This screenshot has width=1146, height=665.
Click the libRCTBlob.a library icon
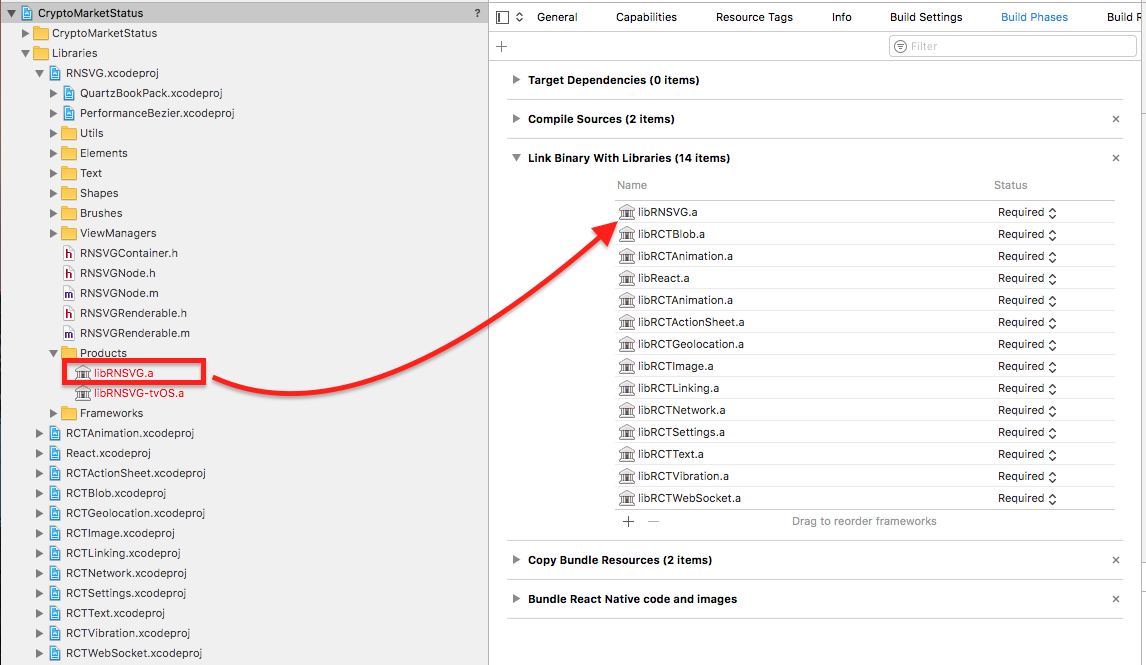[x=626, y=234]
